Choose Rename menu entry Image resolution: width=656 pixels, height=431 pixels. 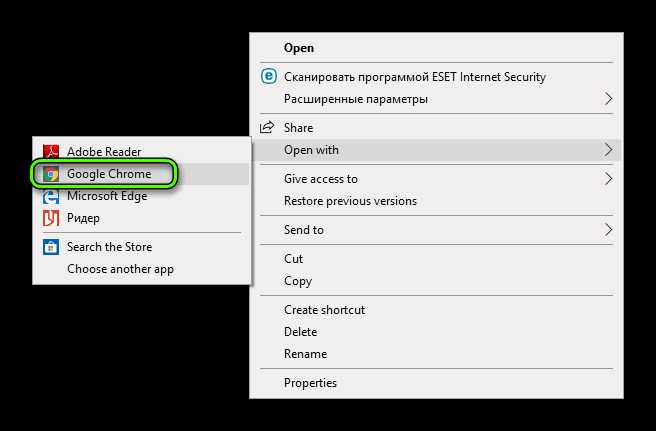[305, 354]
